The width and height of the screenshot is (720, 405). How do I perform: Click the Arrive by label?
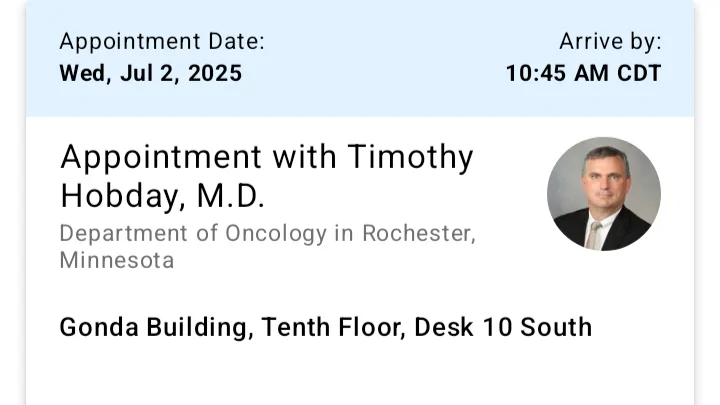(610, 41)
